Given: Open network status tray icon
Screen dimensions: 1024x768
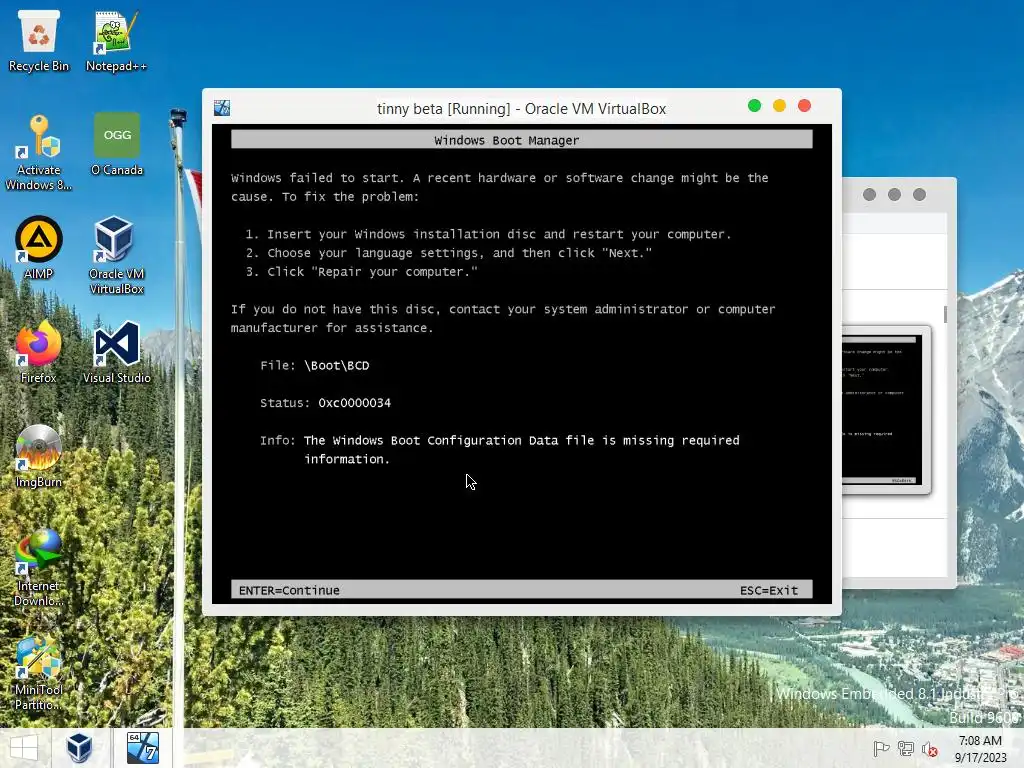Looking at the screenshot, I should [906, 748].
